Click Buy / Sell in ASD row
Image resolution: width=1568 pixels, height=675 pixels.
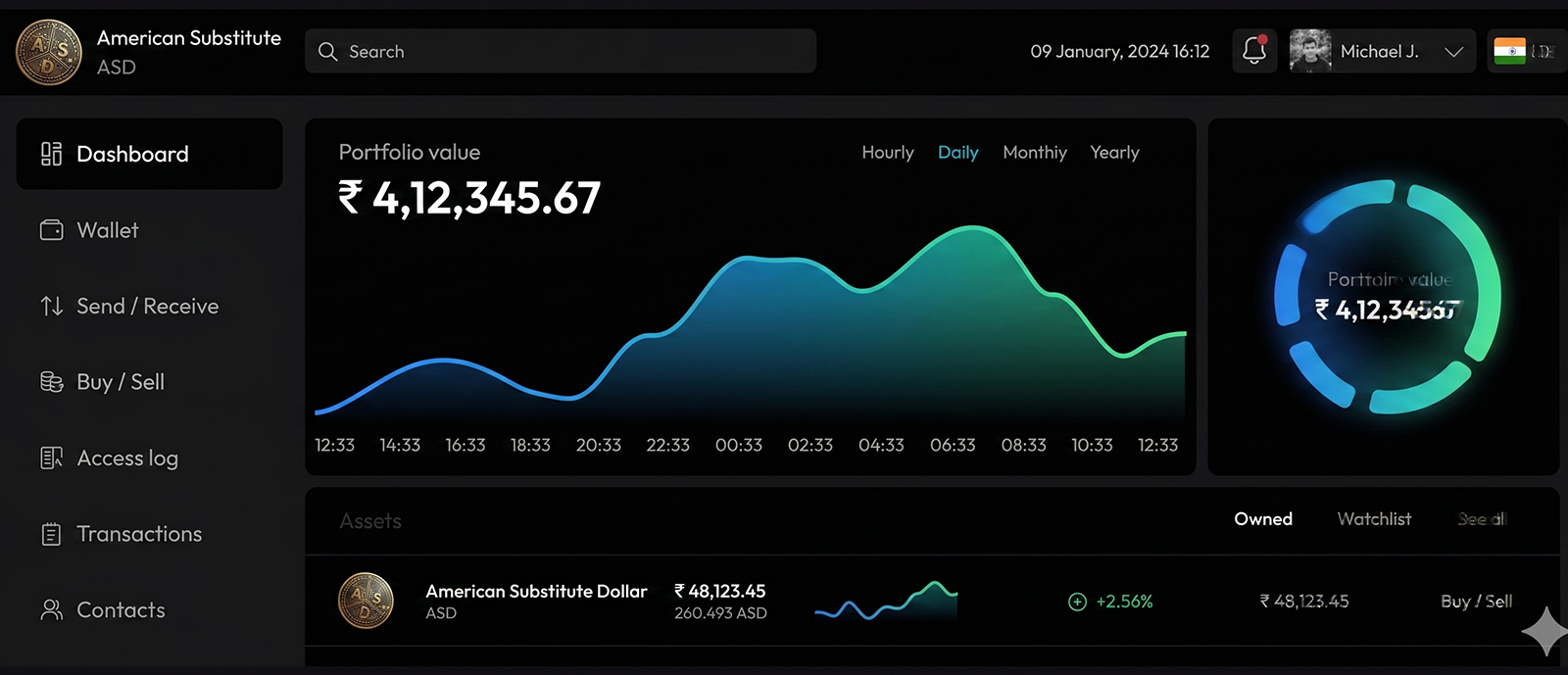click(1476, 602)
